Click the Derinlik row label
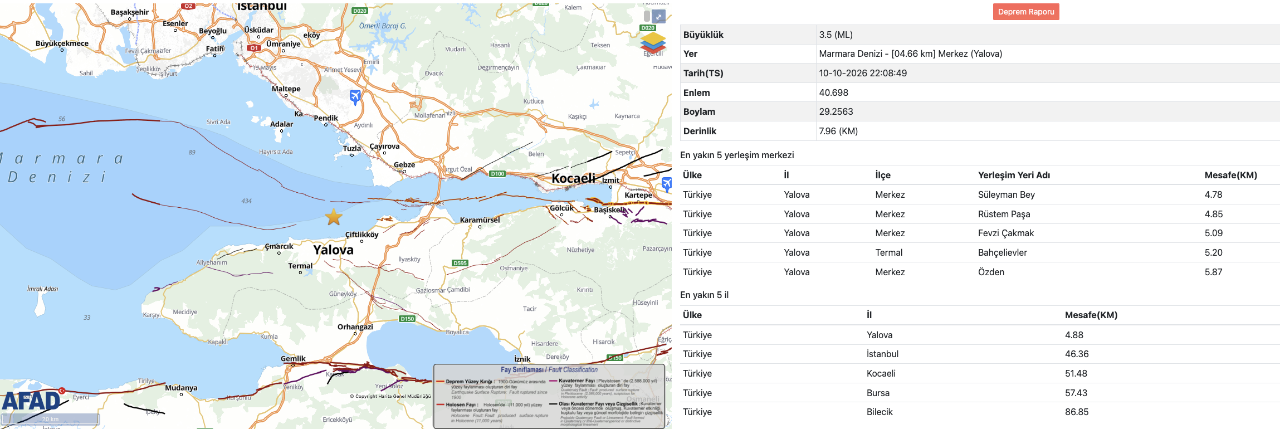 [700, 131]
